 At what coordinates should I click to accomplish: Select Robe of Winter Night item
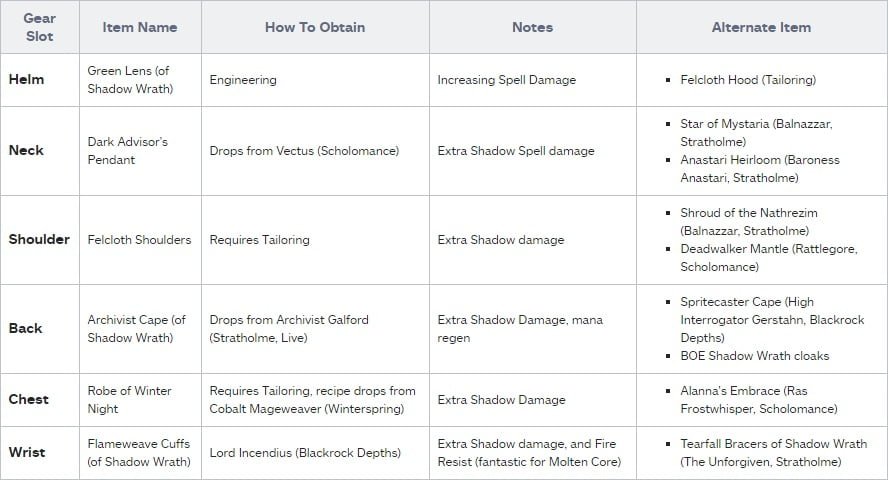129,400
